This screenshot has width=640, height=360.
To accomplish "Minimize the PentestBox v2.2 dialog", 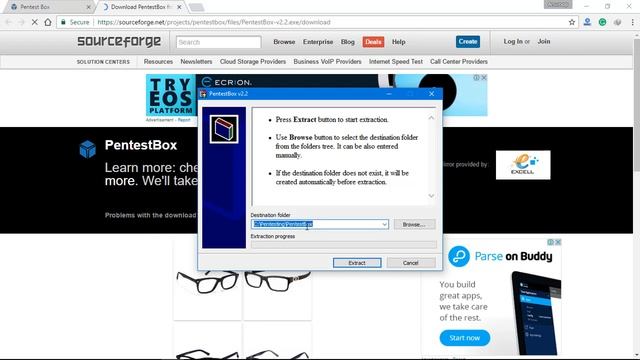I will coord(389,93).
